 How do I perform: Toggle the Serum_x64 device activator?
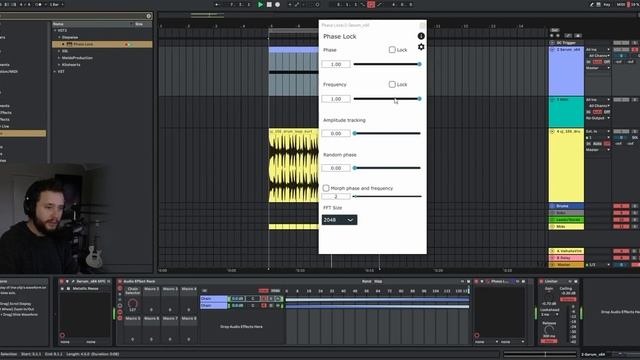click(62, 281)
